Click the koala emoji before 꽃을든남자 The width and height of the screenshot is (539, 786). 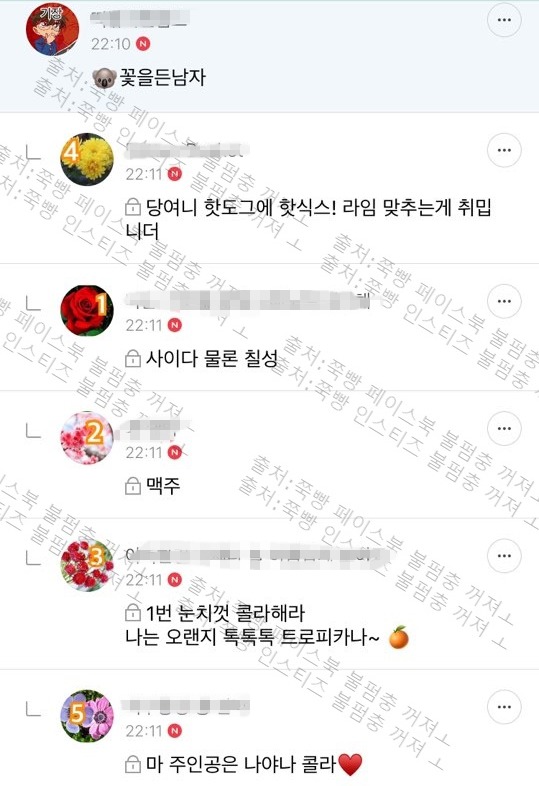pos(104,78)
